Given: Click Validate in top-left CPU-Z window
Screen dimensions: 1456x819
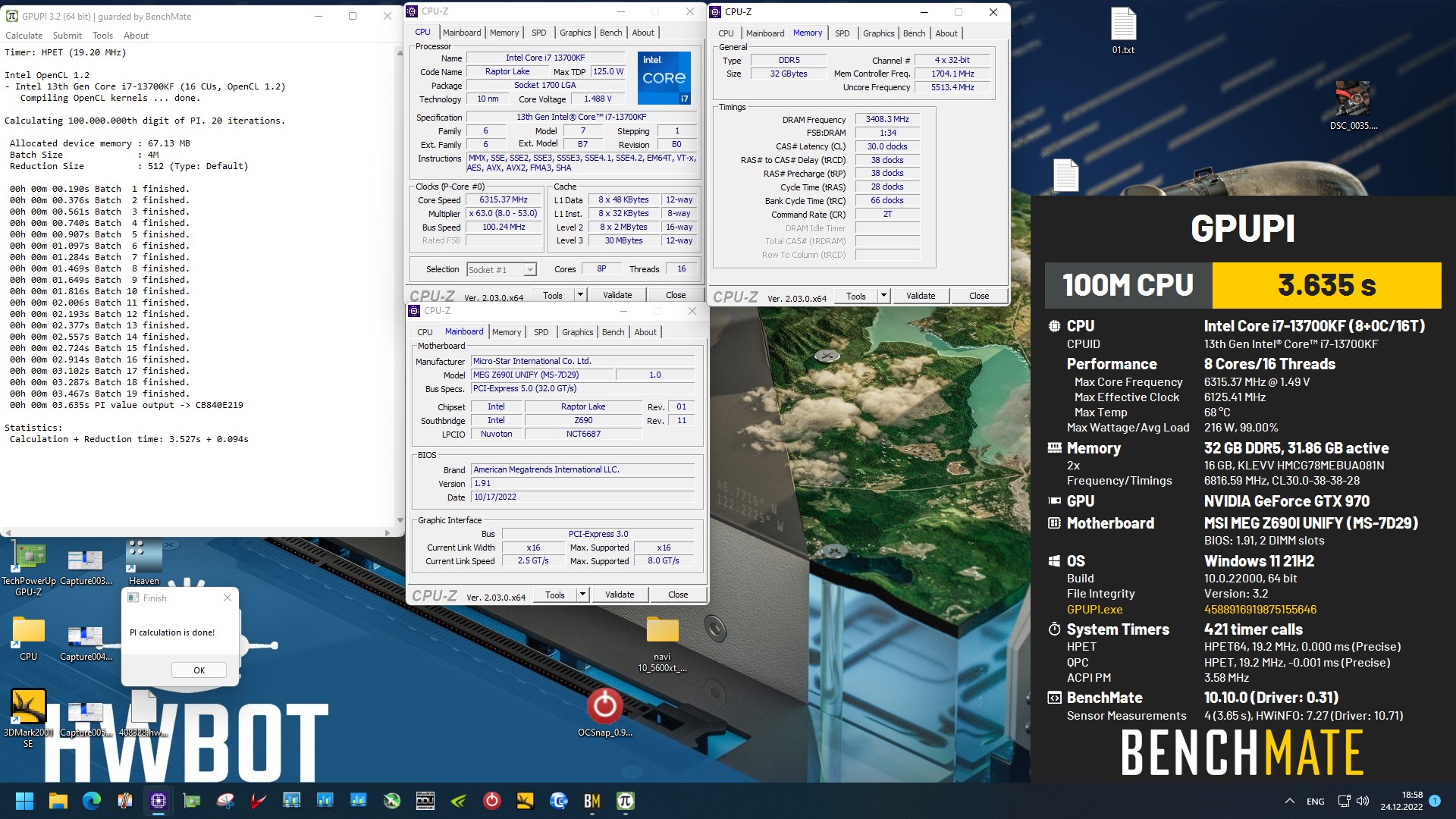Looking at the screenshot, I should [x=617, y=295].
